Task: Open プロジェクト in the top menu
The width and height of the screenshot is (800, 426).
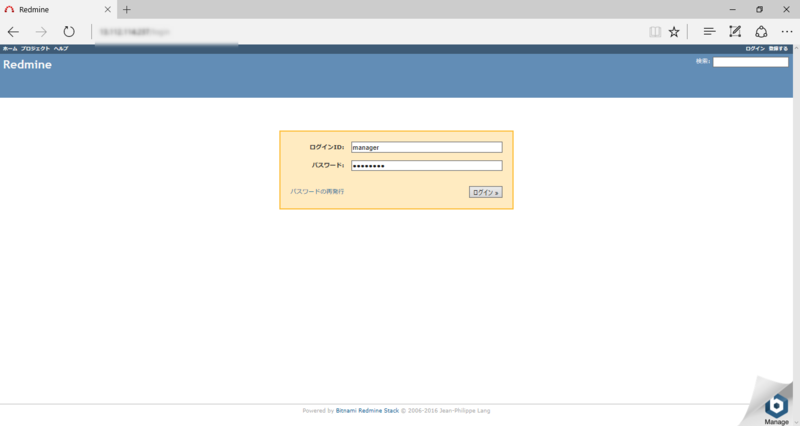Action: [35, 48]
